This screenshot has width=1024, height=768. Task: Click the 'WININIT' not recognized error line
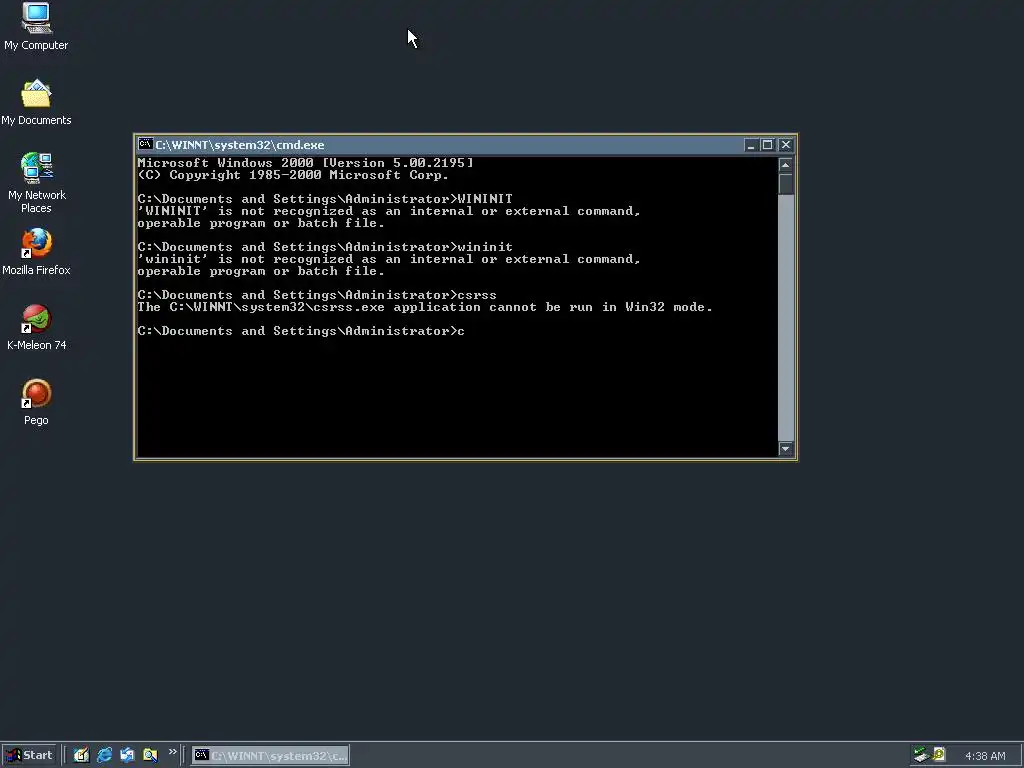point(389,217)
